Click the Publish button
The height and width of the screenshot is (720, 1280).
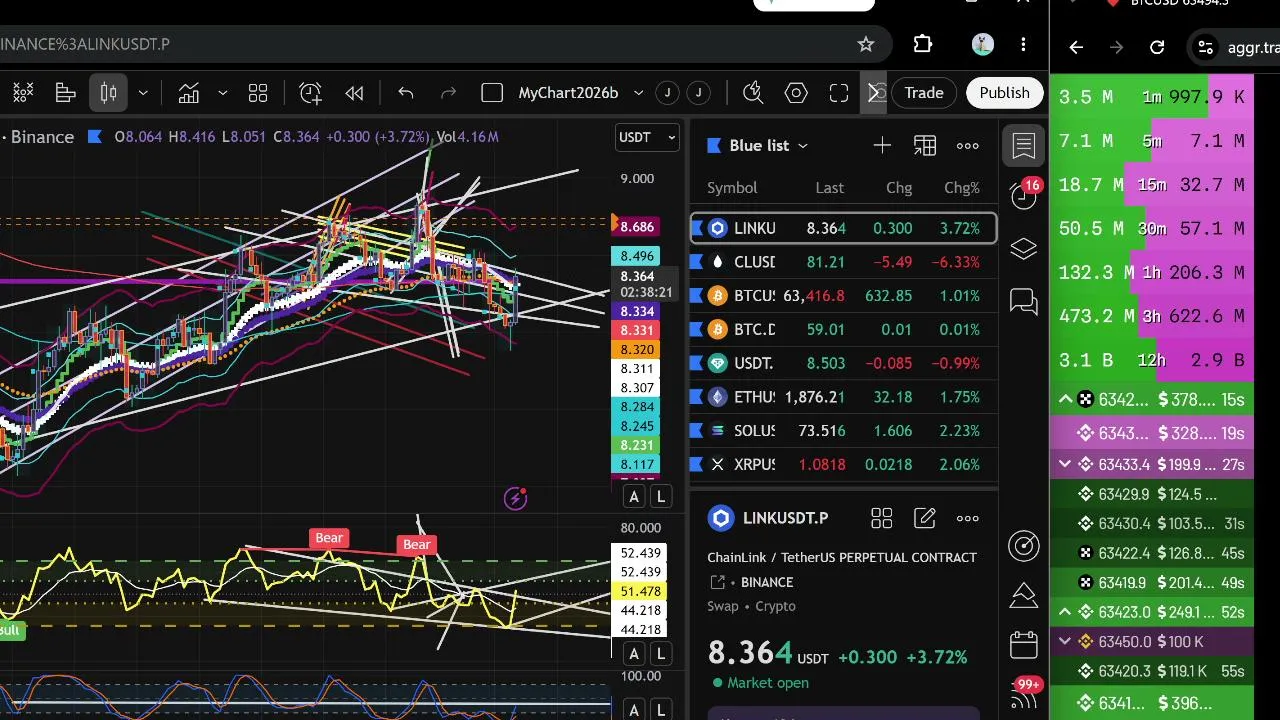coord(1004,93)
